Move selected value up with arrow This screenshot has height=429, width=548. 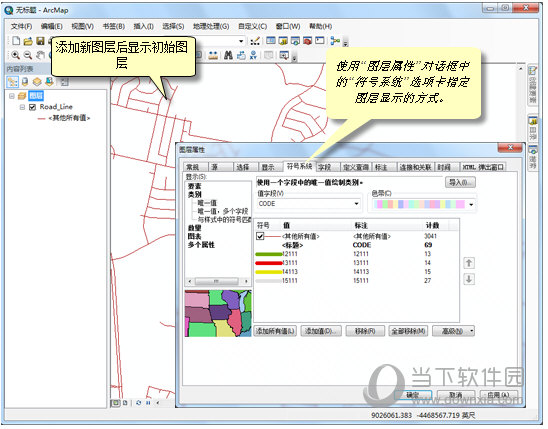point(469,263)
